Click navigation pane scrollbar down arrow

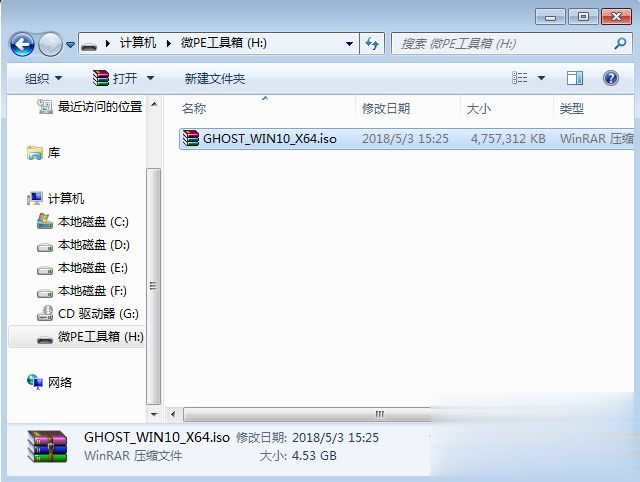click(x=154, y=415)
